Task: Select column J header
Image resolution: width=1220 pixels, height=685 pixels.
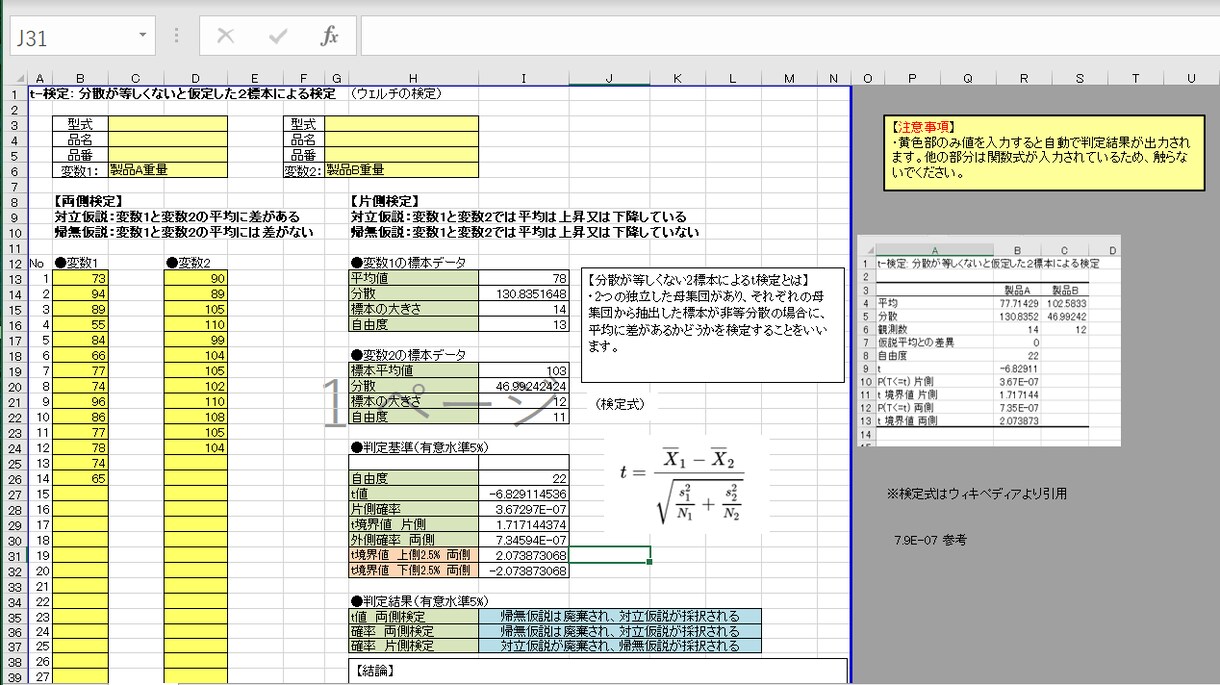Action: (x=610, y=78)
